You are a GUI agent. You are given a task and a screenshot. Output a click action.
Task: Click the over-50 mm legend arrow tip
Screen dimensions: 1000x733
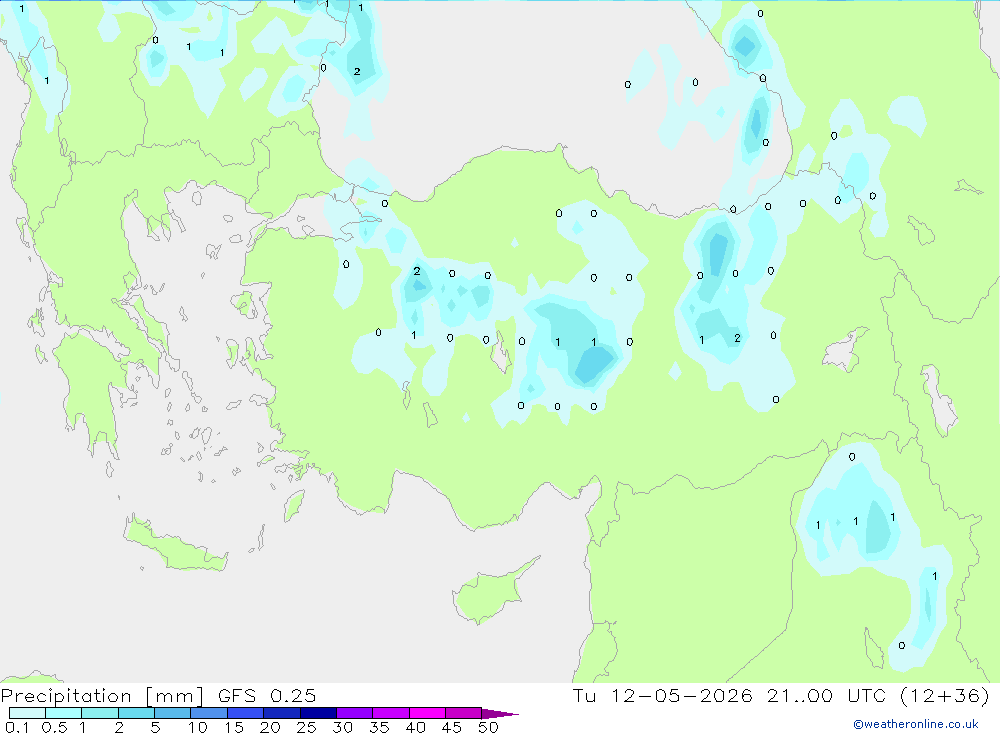pos(501,713)
